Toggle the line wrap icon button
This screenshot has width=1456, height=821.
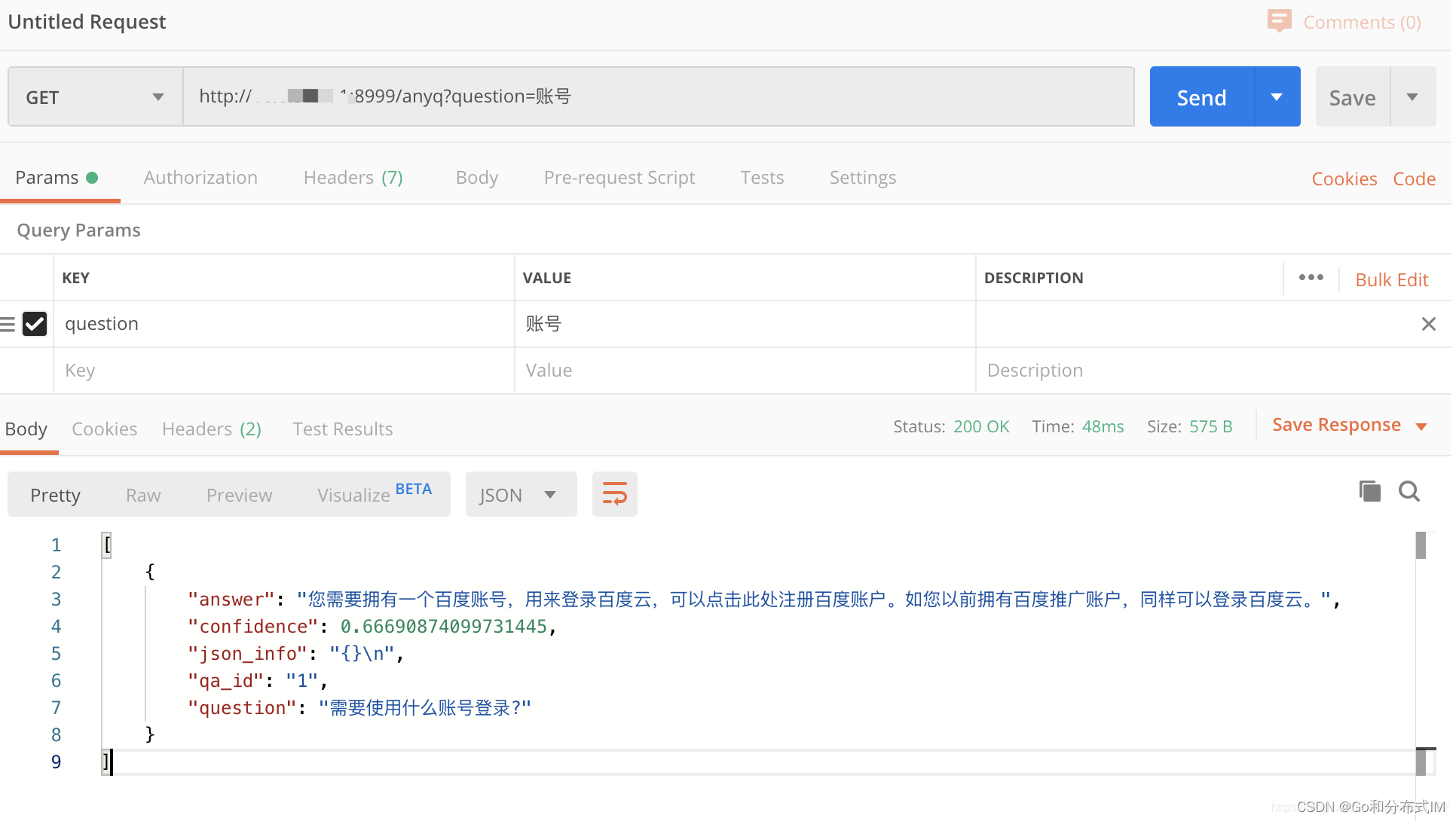614,495
